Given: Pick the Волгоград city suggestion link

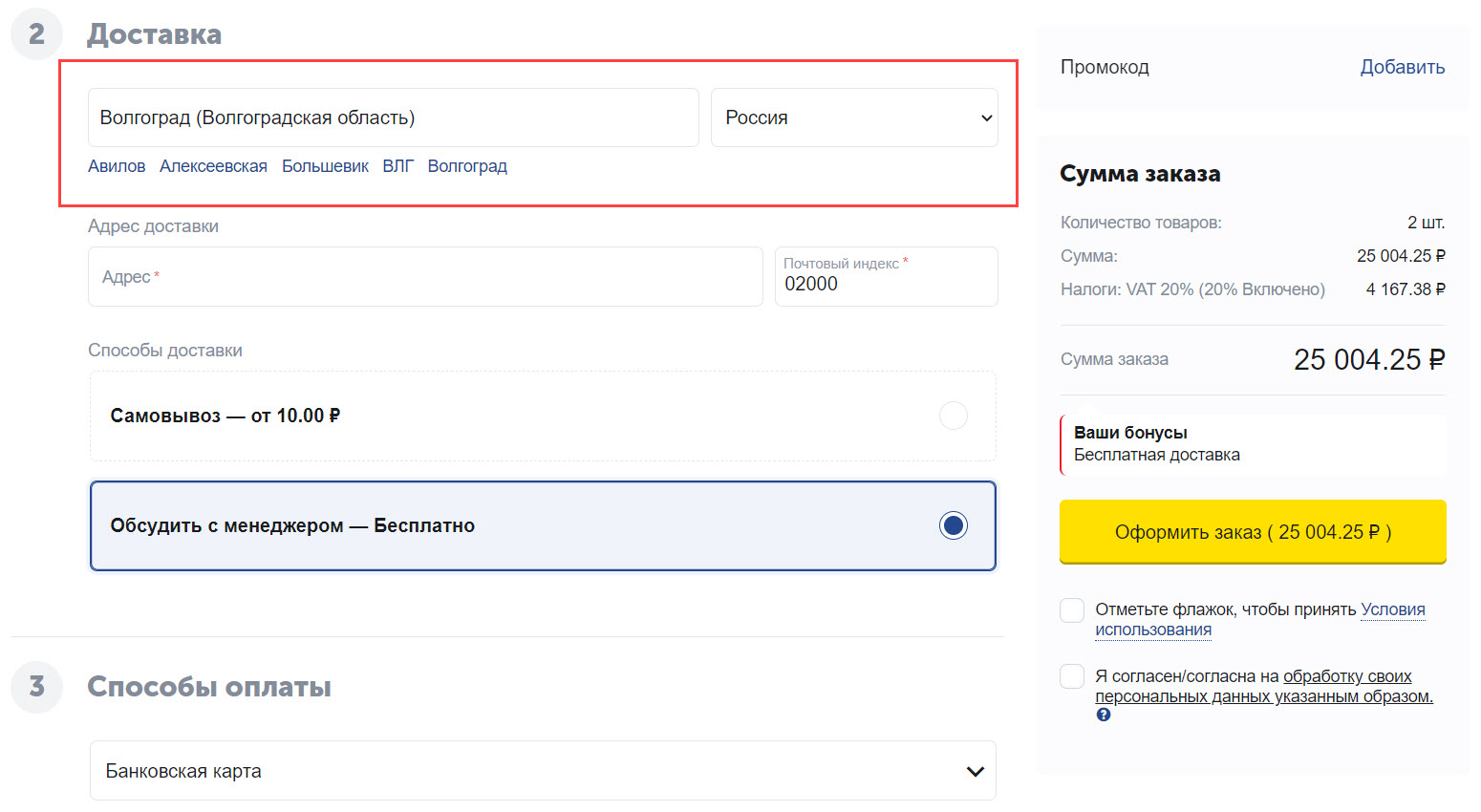Looking at the screenshot, I should 467,166.
